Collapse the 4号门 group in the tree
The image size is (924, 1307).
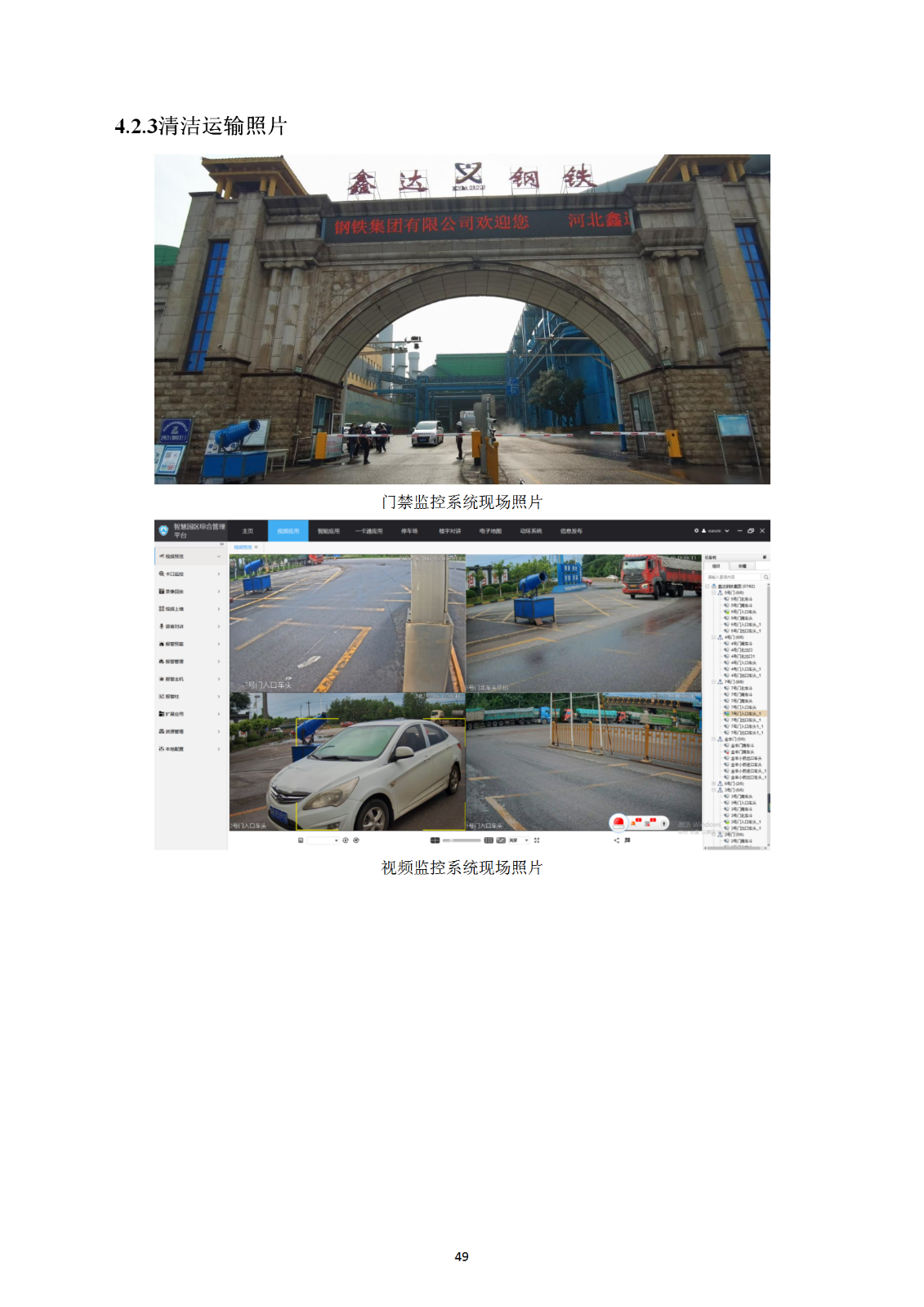point(713,637)
